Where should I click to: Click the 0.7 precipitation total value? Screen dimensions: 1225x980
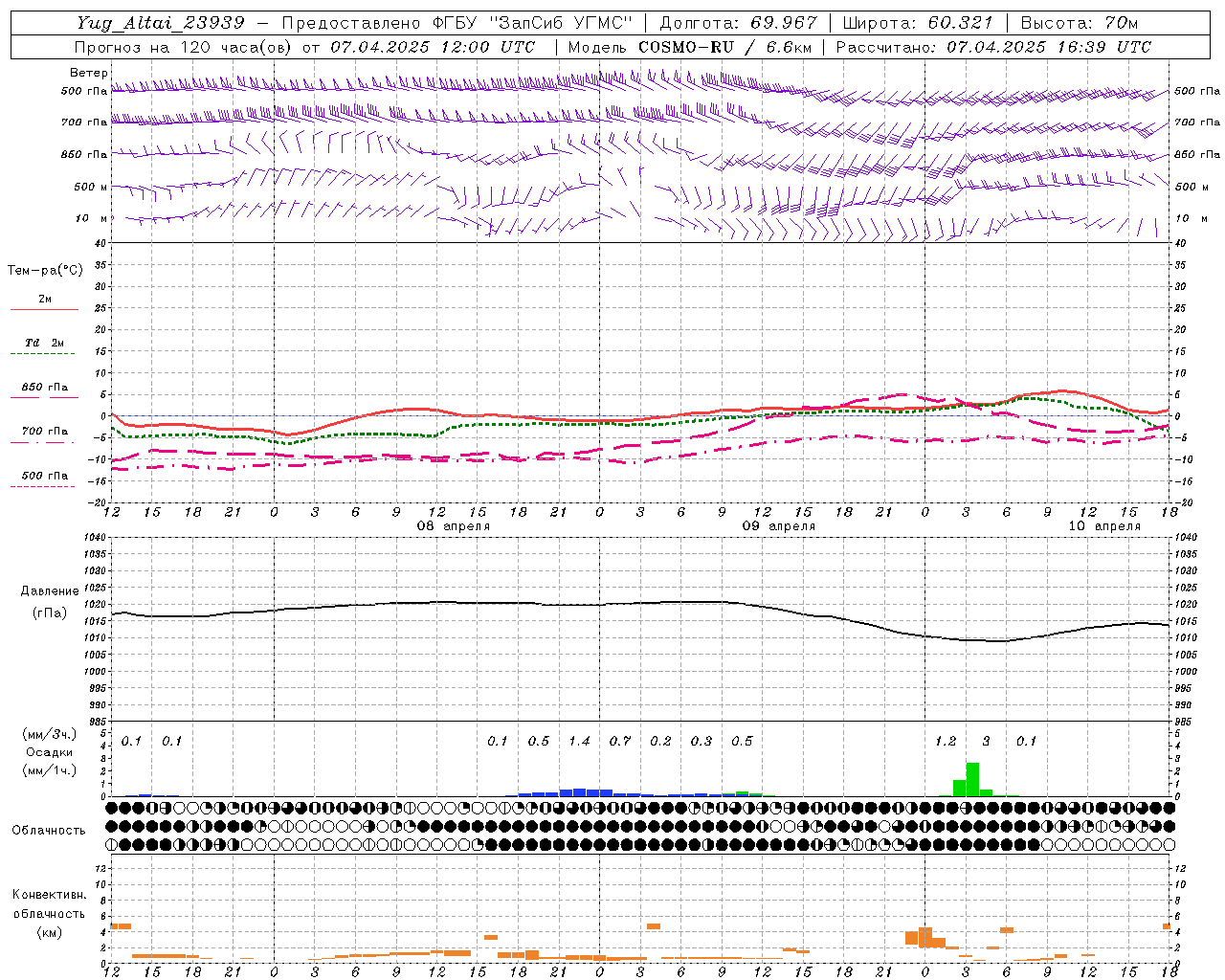pyautogui.click(x=620, y=741)
